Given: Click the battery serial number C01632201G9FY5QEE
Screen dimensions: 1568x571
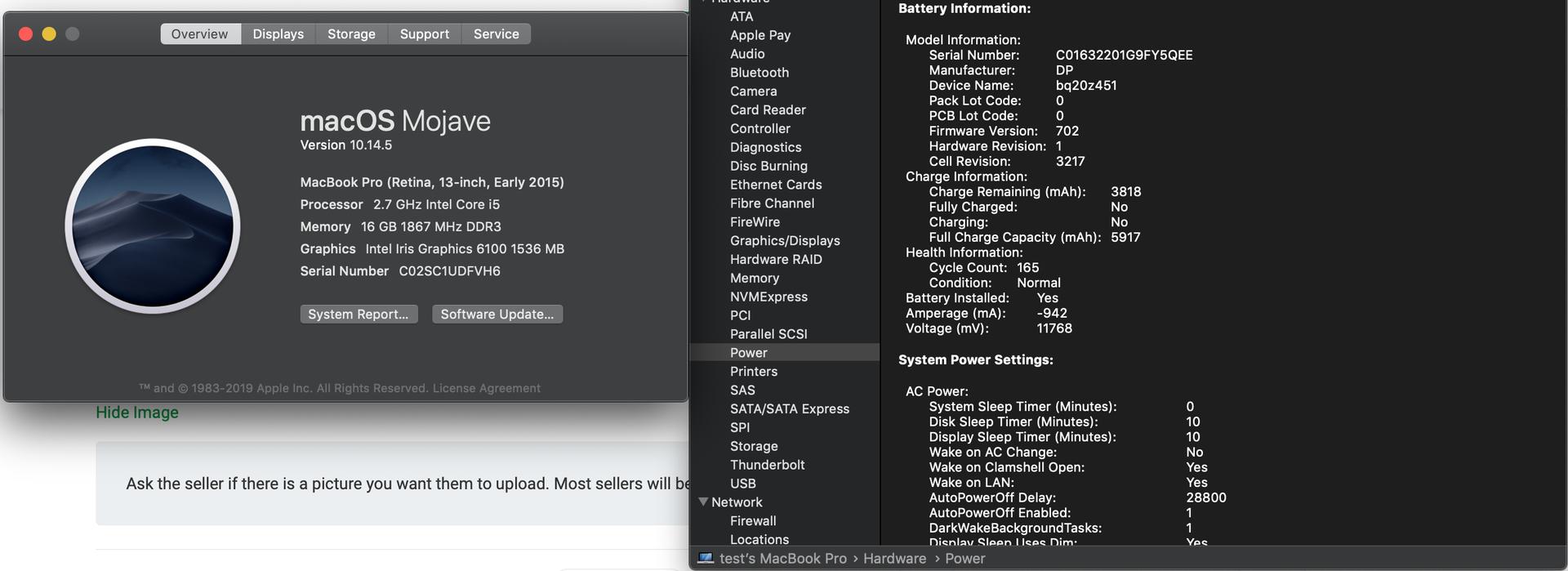Looking at the screenshot, I should point(1124,55).
